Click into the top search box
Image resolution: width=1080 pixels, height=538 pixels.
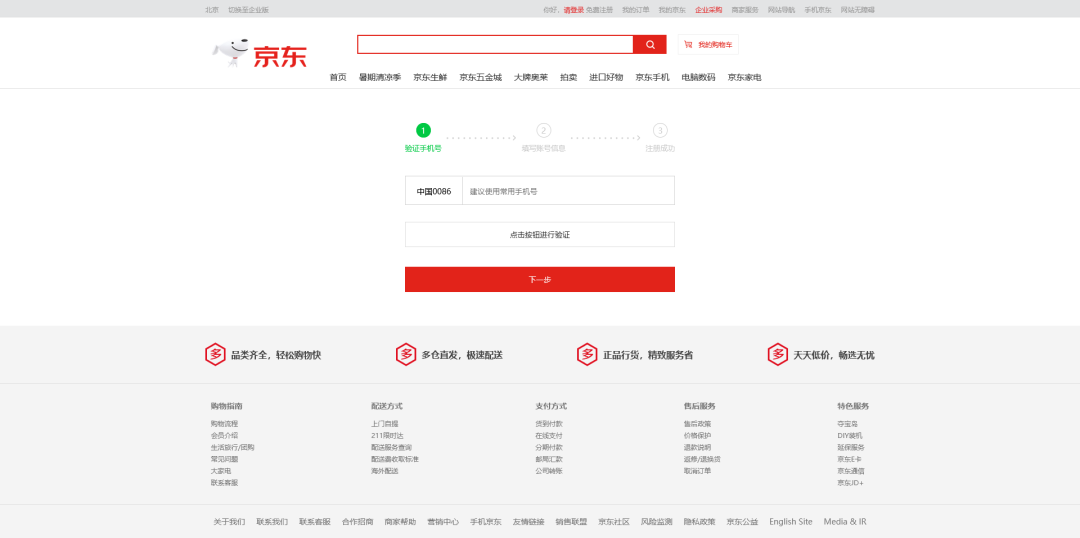495,45
